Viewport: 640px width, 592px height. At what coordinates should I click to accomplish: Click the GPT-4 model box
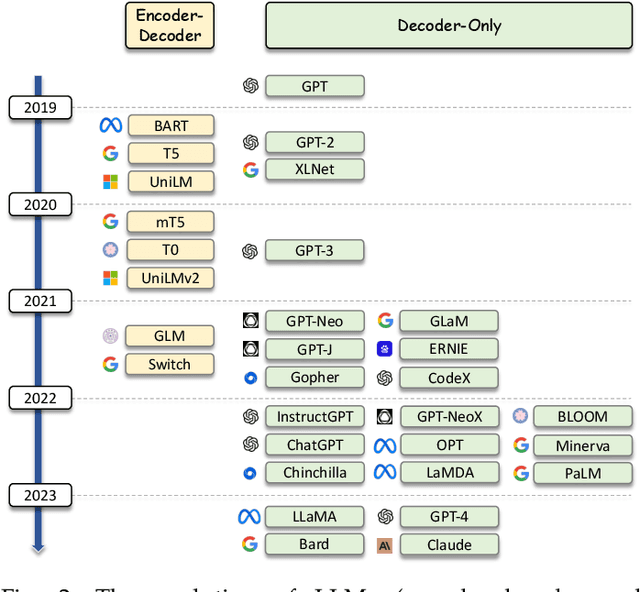(448, 517)
